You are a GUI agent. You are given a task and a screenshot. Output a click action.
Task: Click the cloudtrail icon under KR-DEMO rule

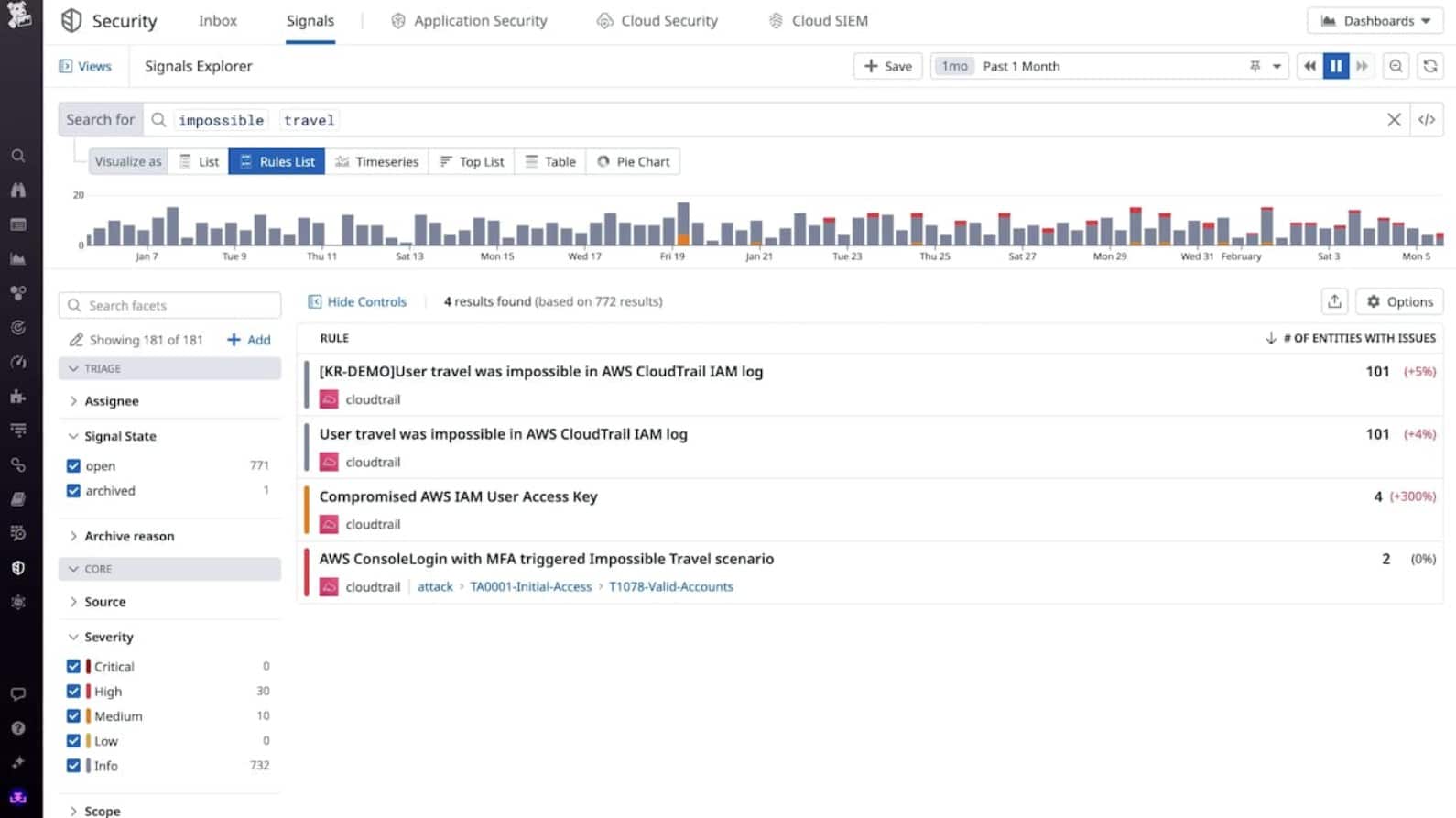point(329,399)
